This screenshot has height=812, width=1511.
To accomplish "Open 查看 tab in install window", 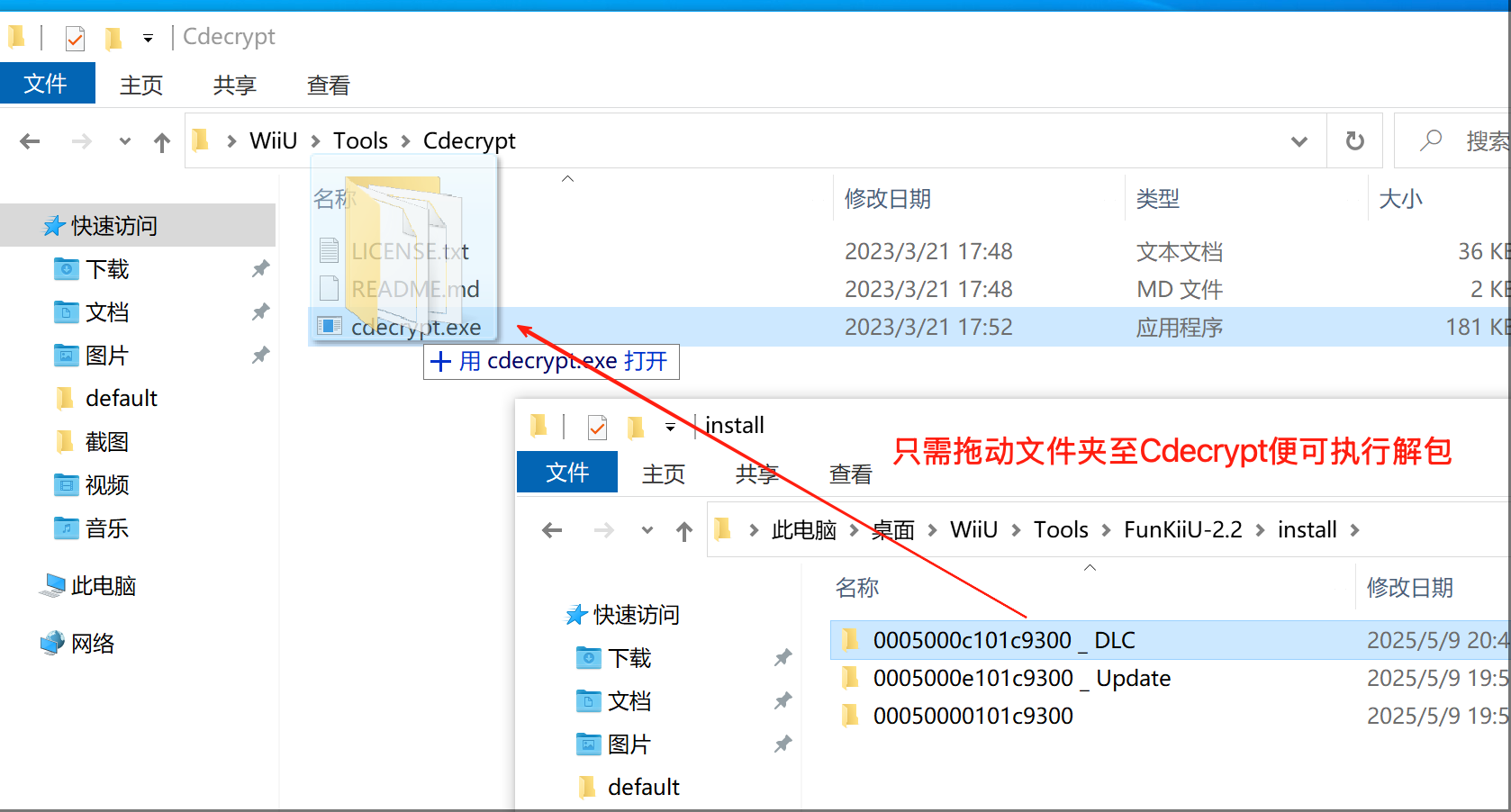I will [x=851, y=474].
